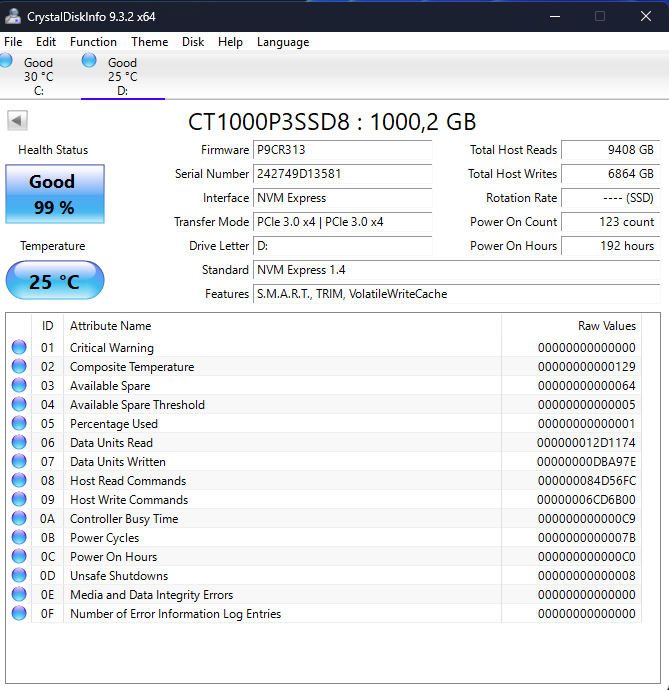Click the blue orb beside Composite Temperature
Screen dimensions: 669x690
tap(19, 367)
